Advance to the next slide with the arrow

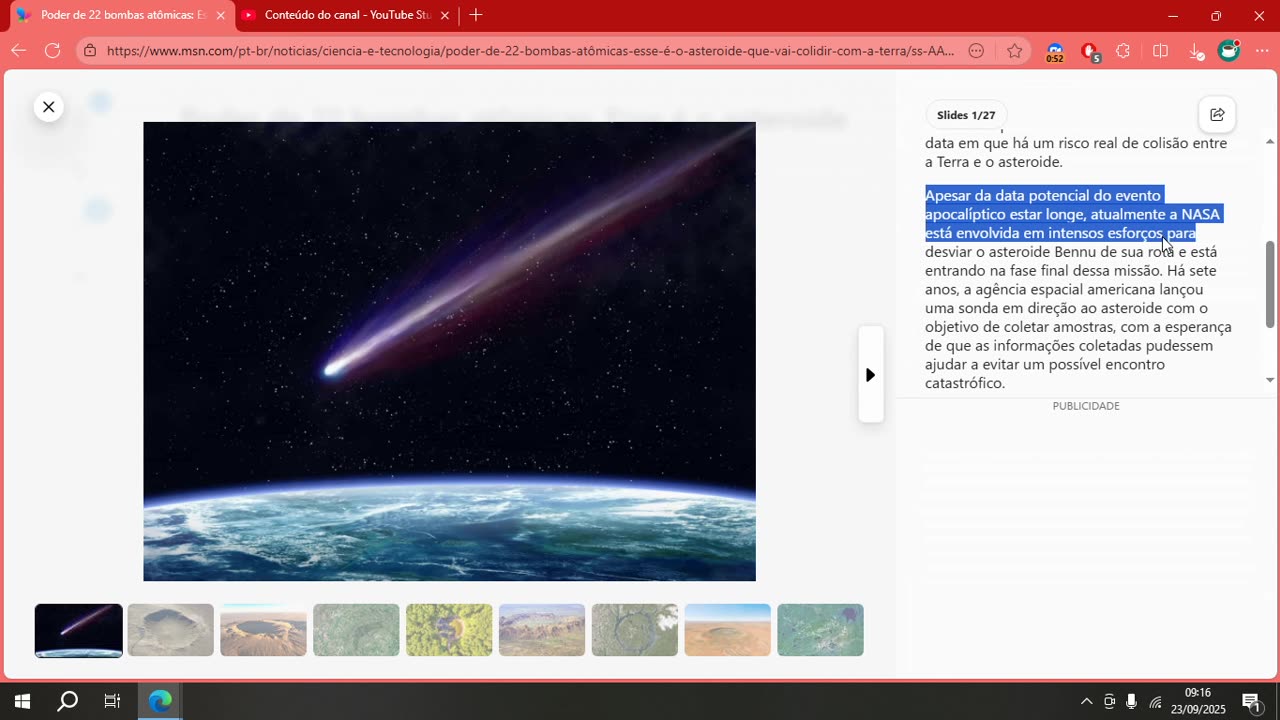tap(870, 375)
